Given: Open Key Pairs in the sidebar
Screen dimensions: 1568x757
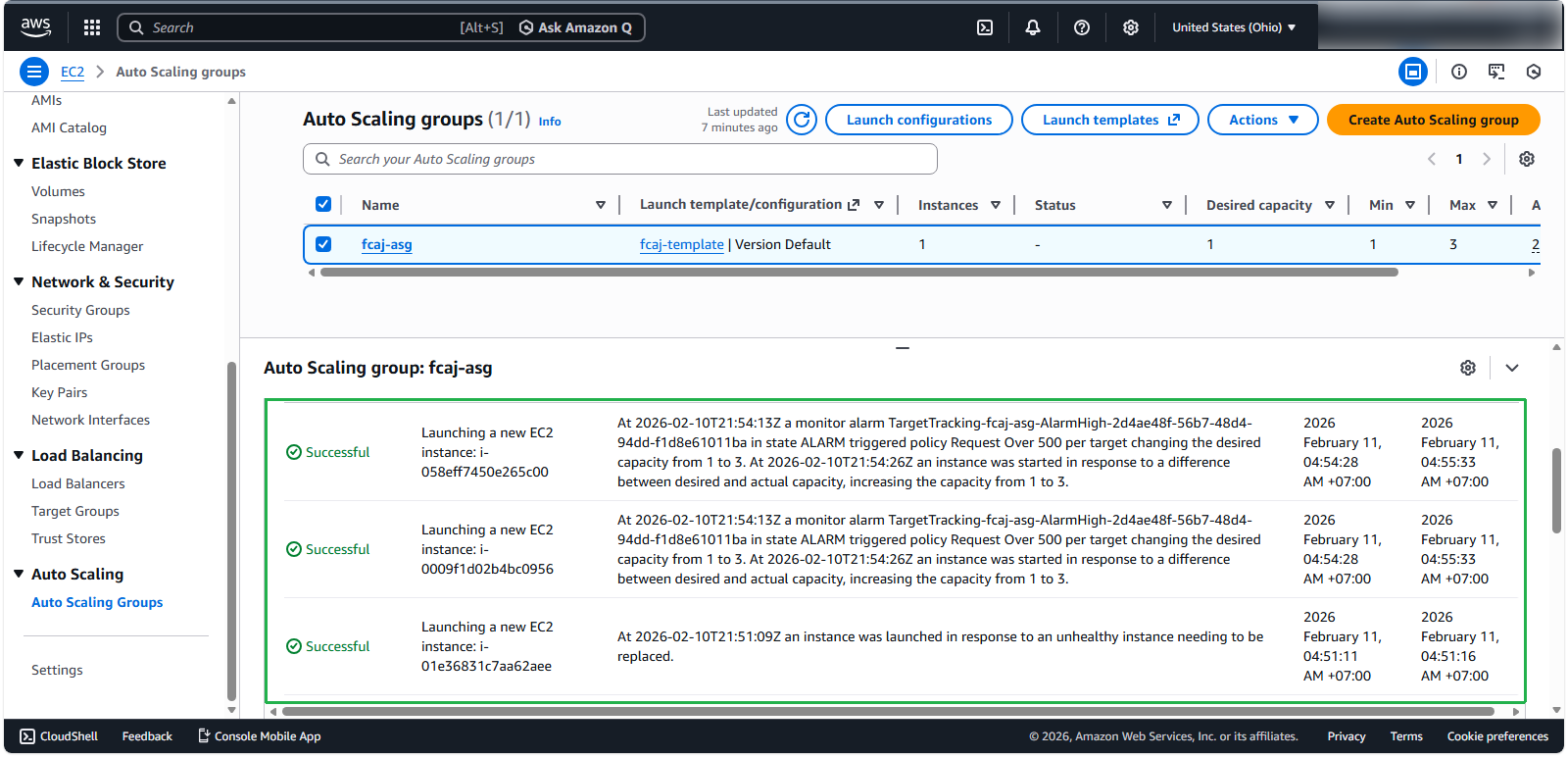Looking at the screenshot, I should (x=60, y=392).
